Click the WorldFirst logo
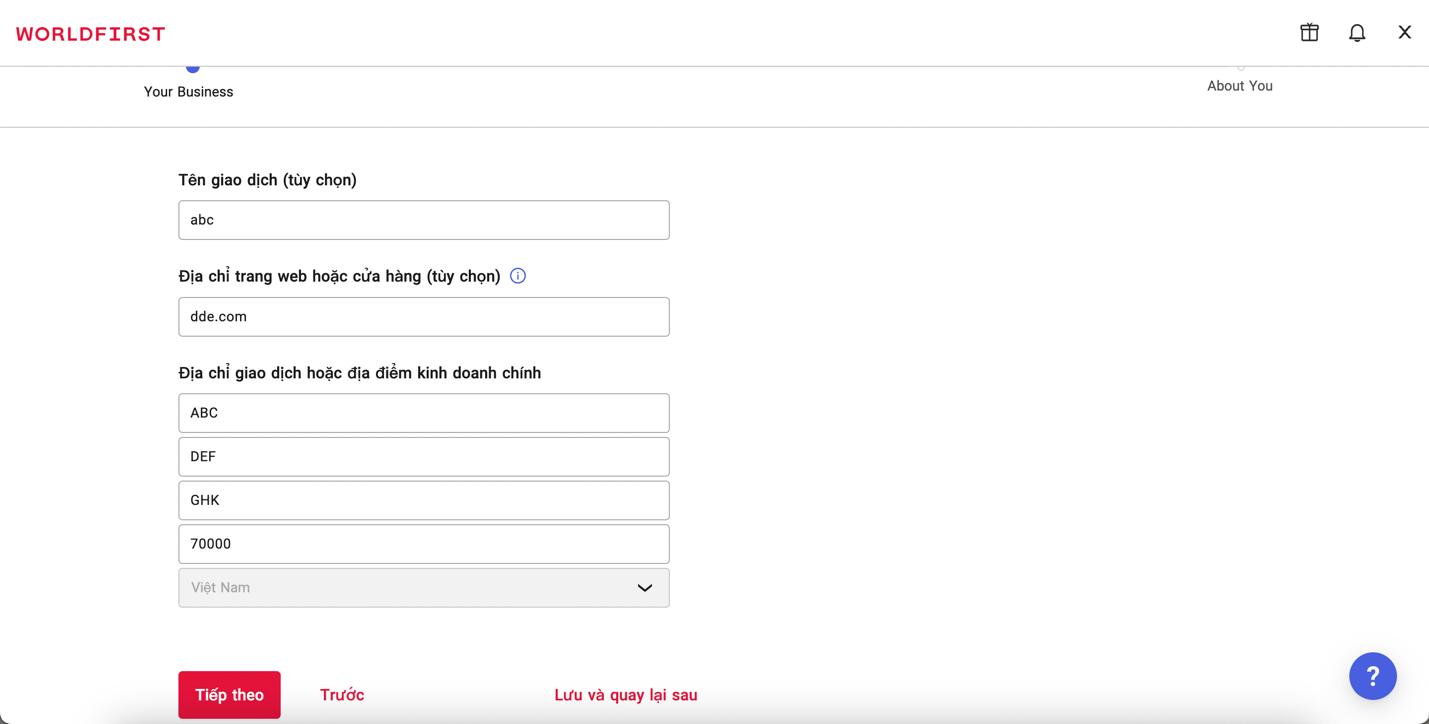 coord(91,34)
